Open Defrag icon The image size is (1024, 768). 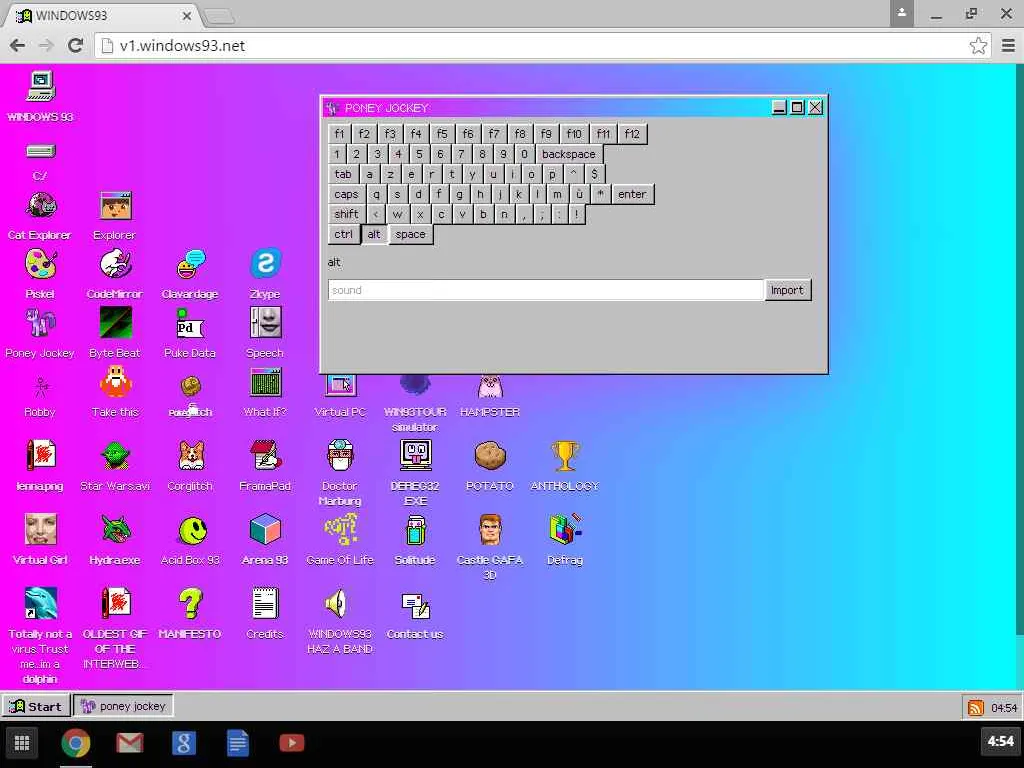click(x=565, y=529)
